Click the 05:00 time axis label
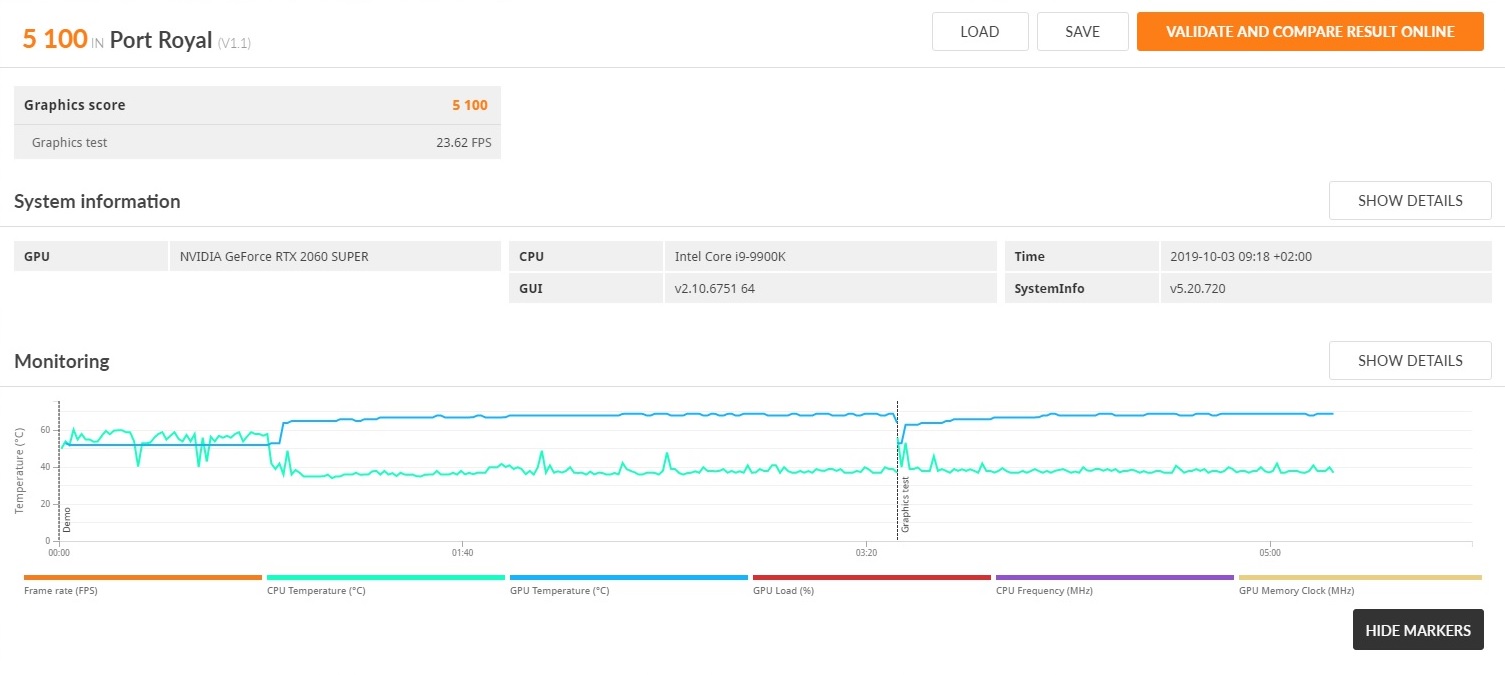 pos(1269,552)
